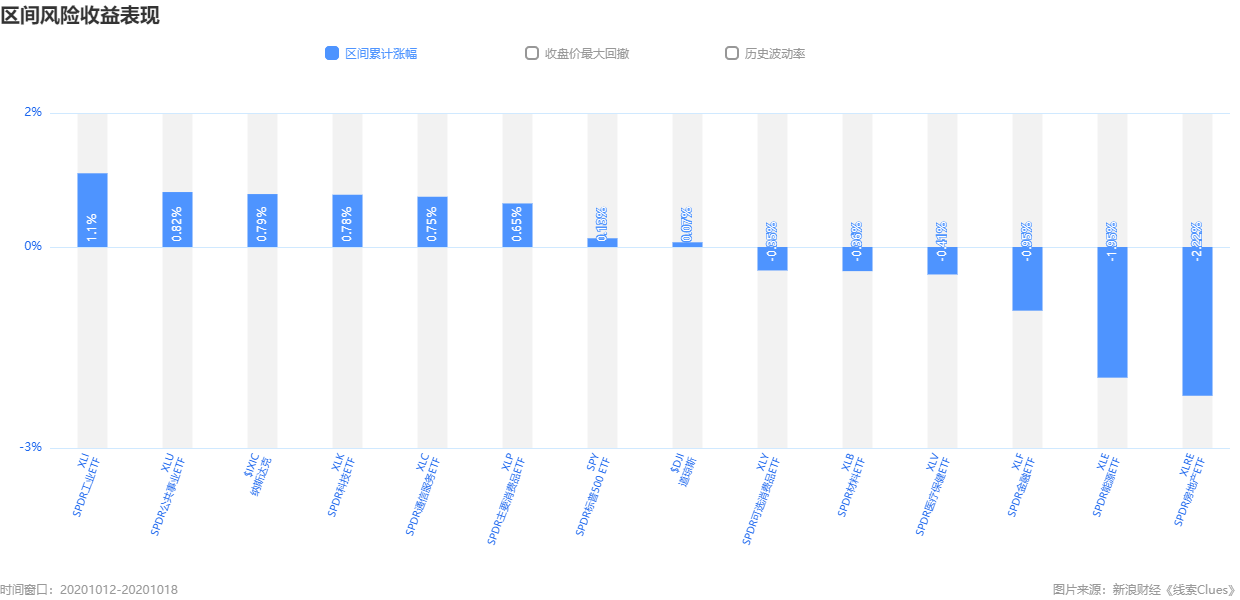The width and height of the screenshot is (1240, 600).
Task: Click the XLRE negative bar
Action: [1197, 321]
